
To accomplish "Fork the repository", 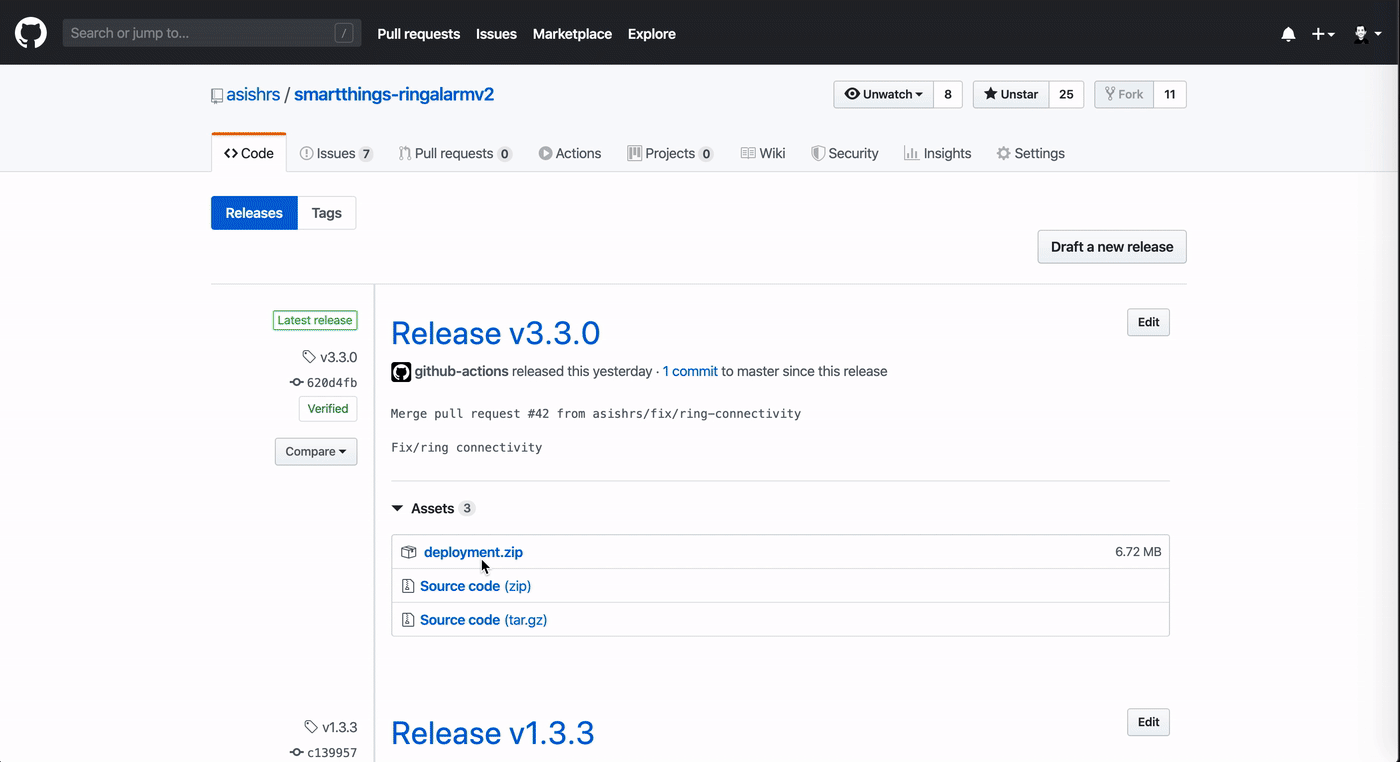I will coord(1124,94).
